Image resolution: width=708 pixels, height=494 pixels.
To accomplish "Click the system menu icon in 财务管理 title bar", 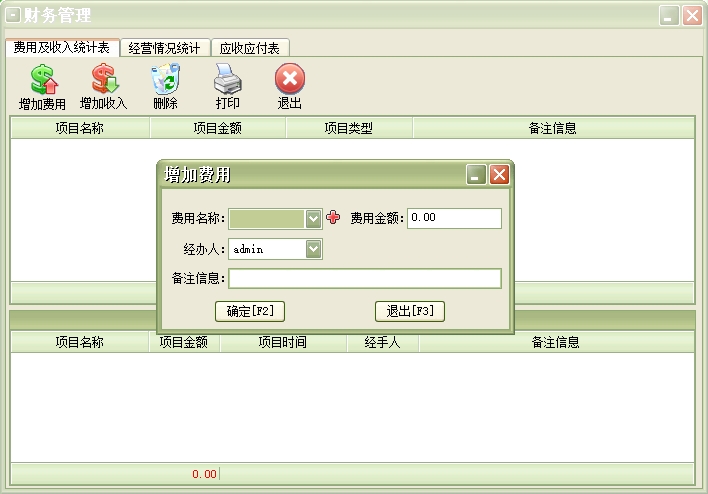I will pyautogui.click(x=13, y=15).
